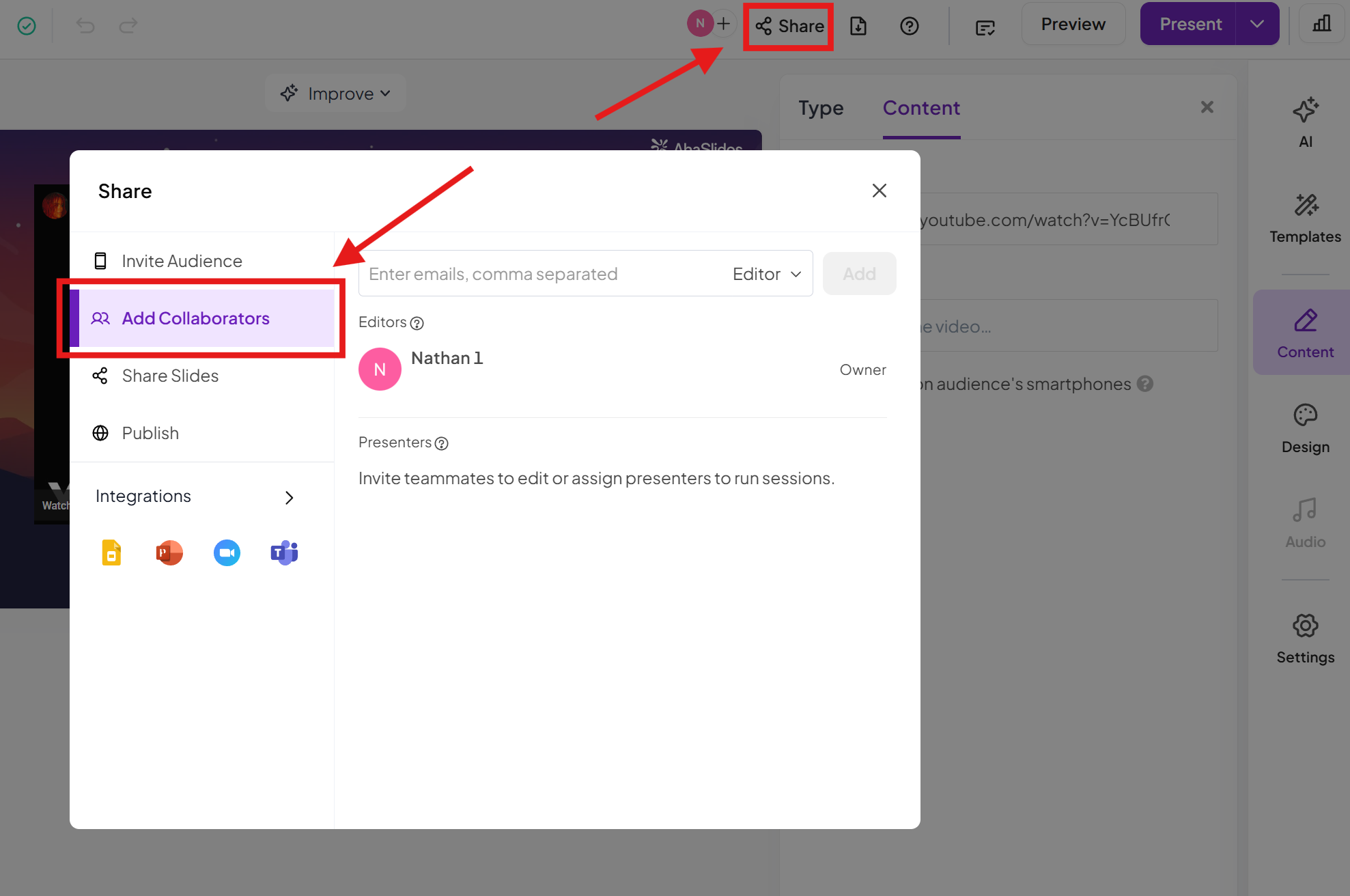Click the help question mark icon

909,26
